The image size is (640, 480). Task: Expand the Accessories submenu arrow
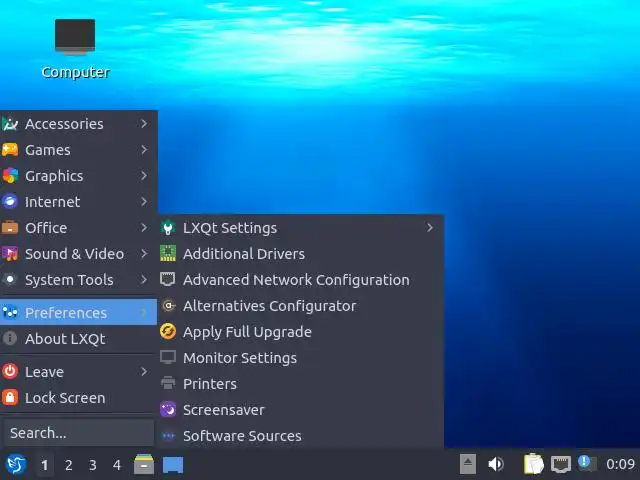[144, 124]
